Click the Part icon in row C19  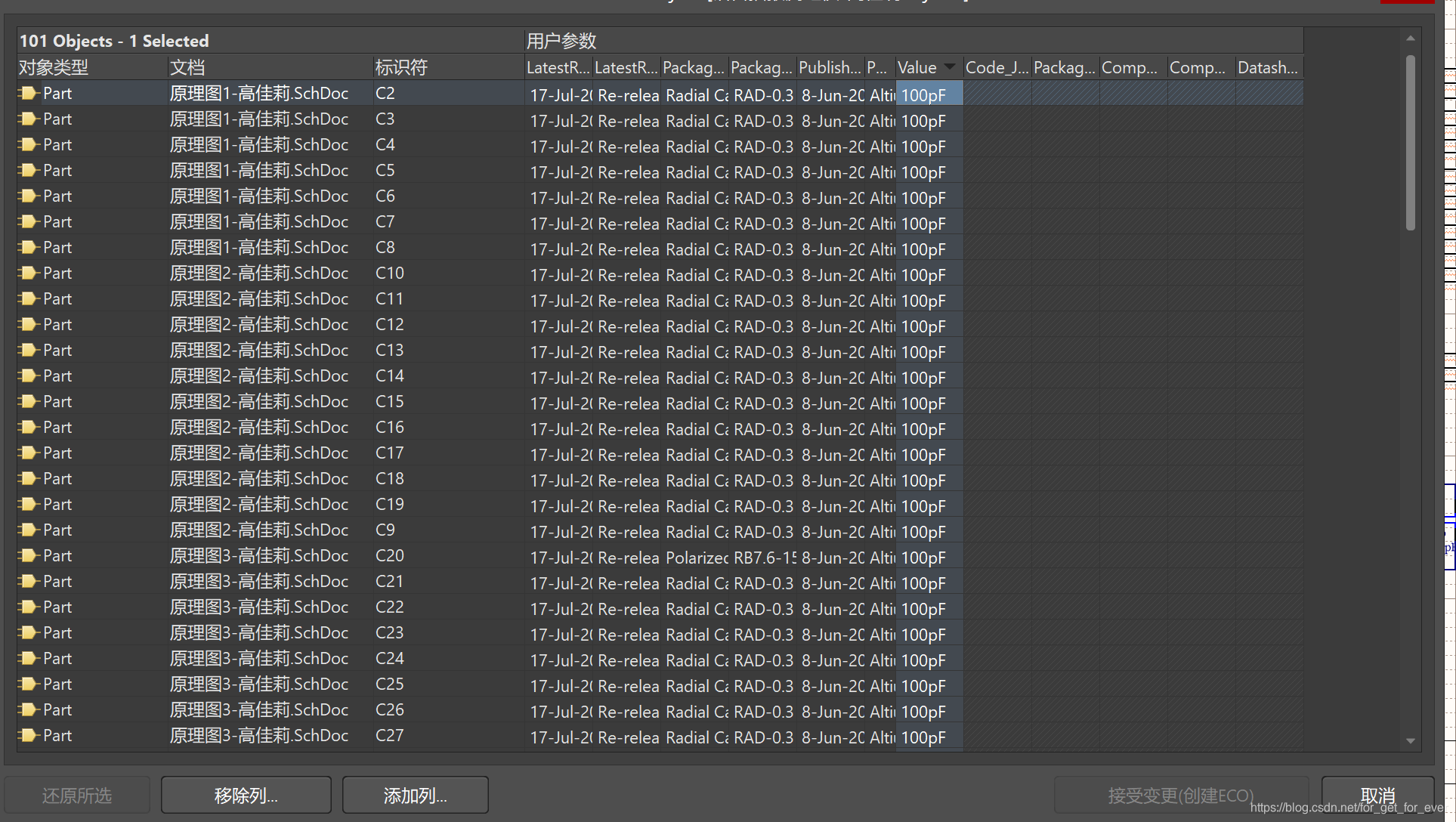pos(29,505)
